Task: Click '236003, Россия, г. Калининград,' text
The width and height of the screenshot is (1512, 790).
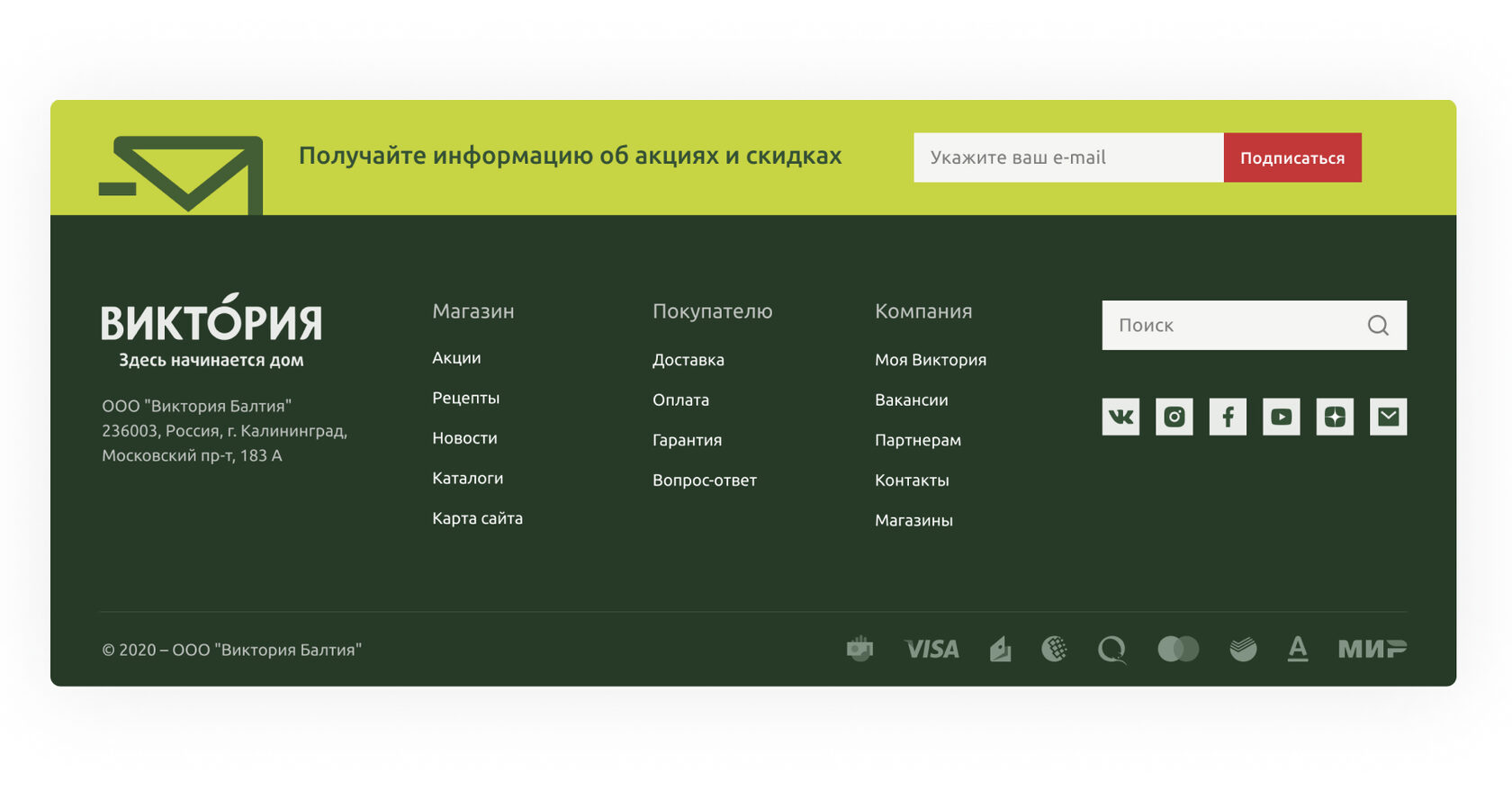Action: coord(224,431)
